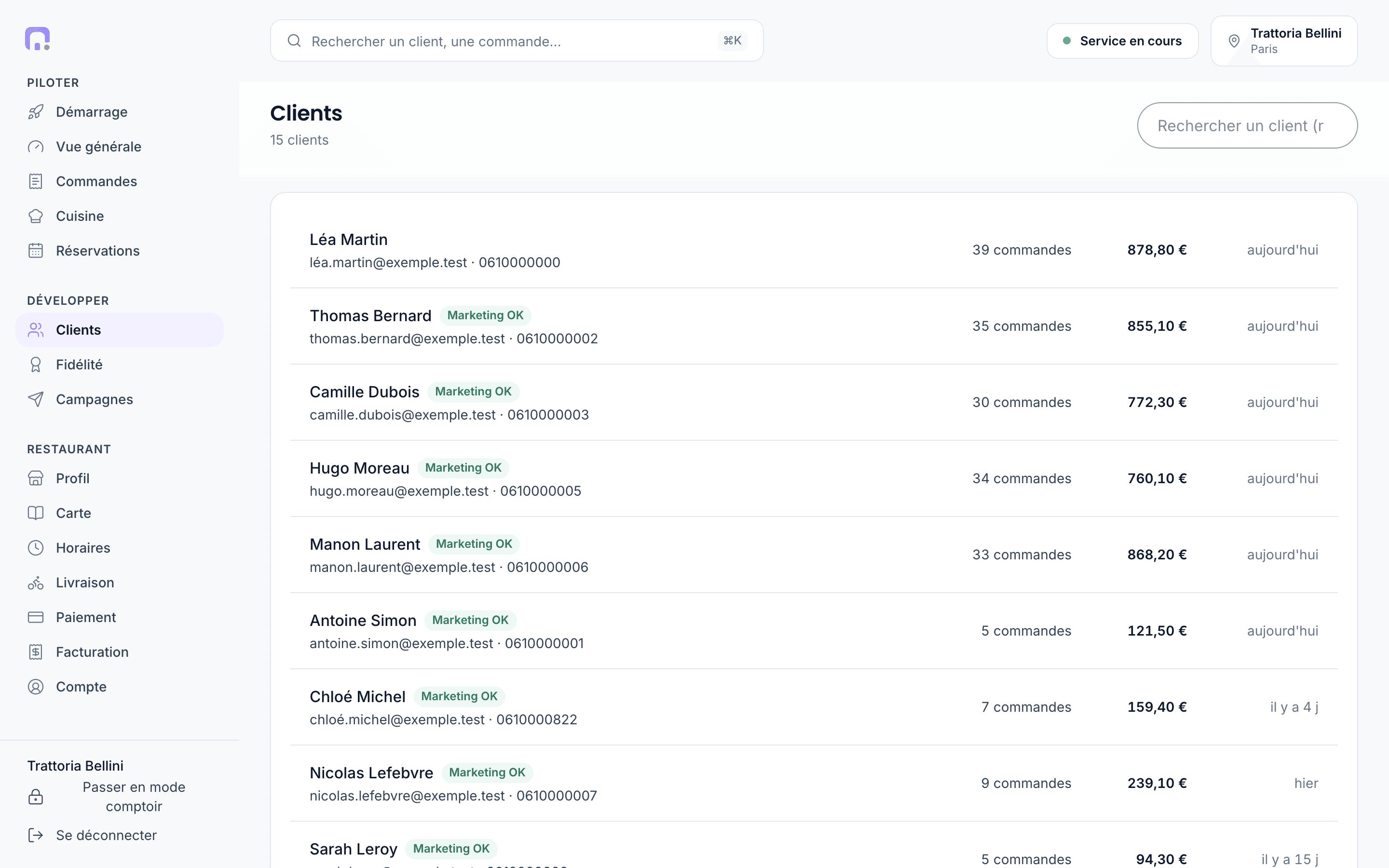
Task: Click the calendar icon beside Réservations
Action: (x=36, y=251)
